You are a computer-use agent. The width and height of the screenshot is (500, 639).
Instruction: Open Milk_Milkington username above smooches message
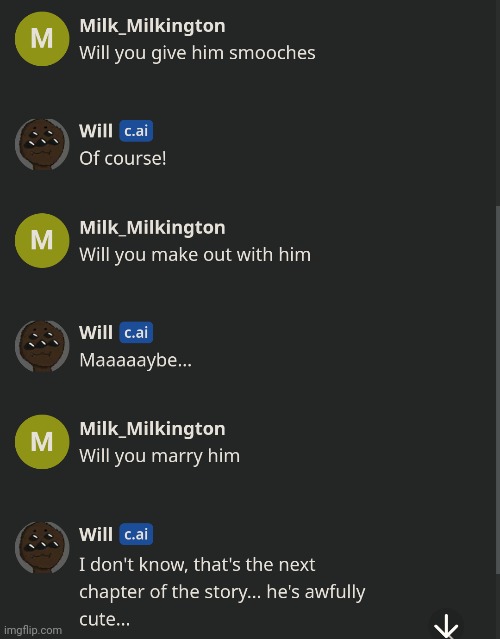(152, 26)
